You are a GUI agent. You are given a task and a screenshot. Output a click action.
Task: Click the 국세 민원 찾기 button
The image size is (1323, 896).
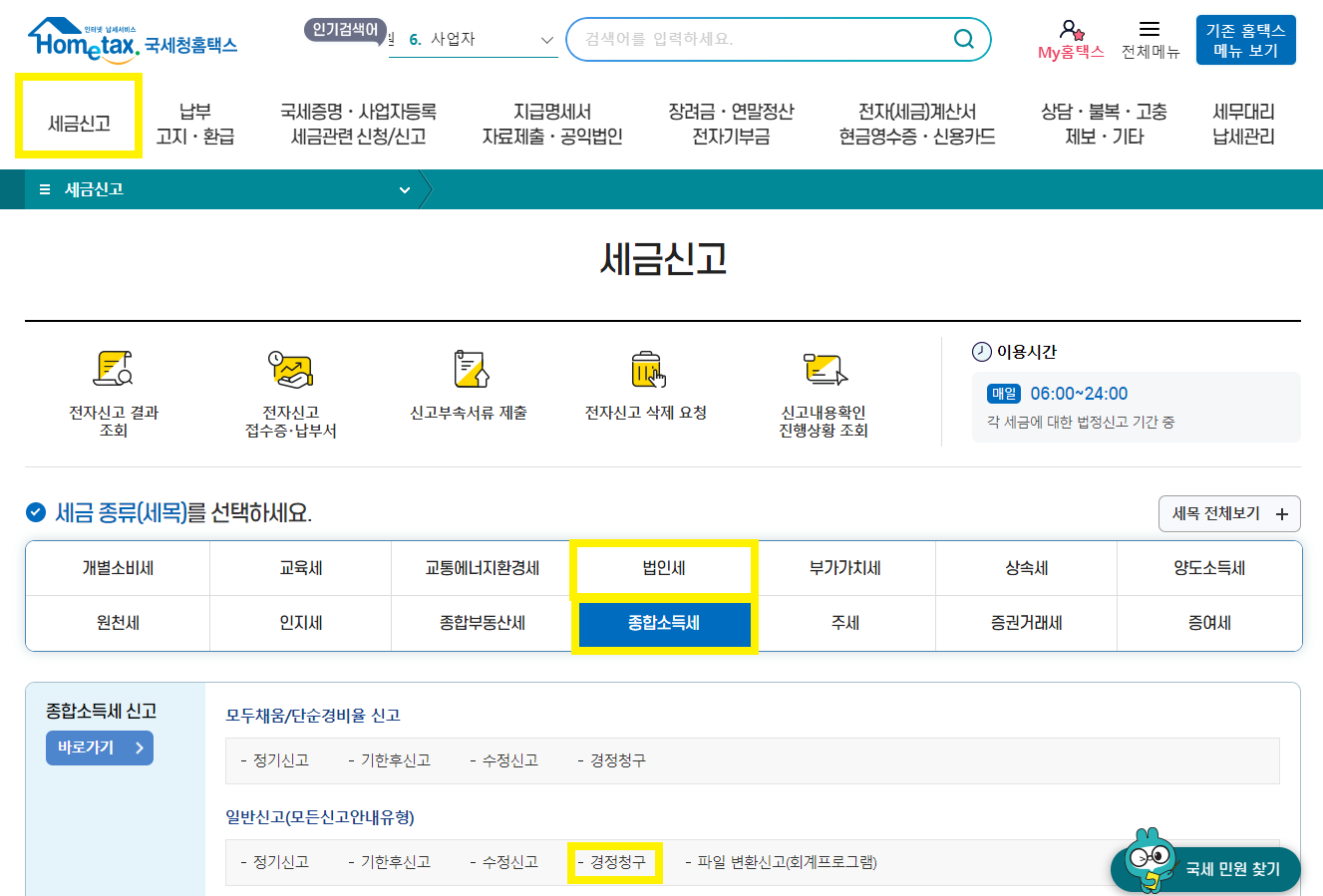pyautogui.click(x=1206, y=869)
